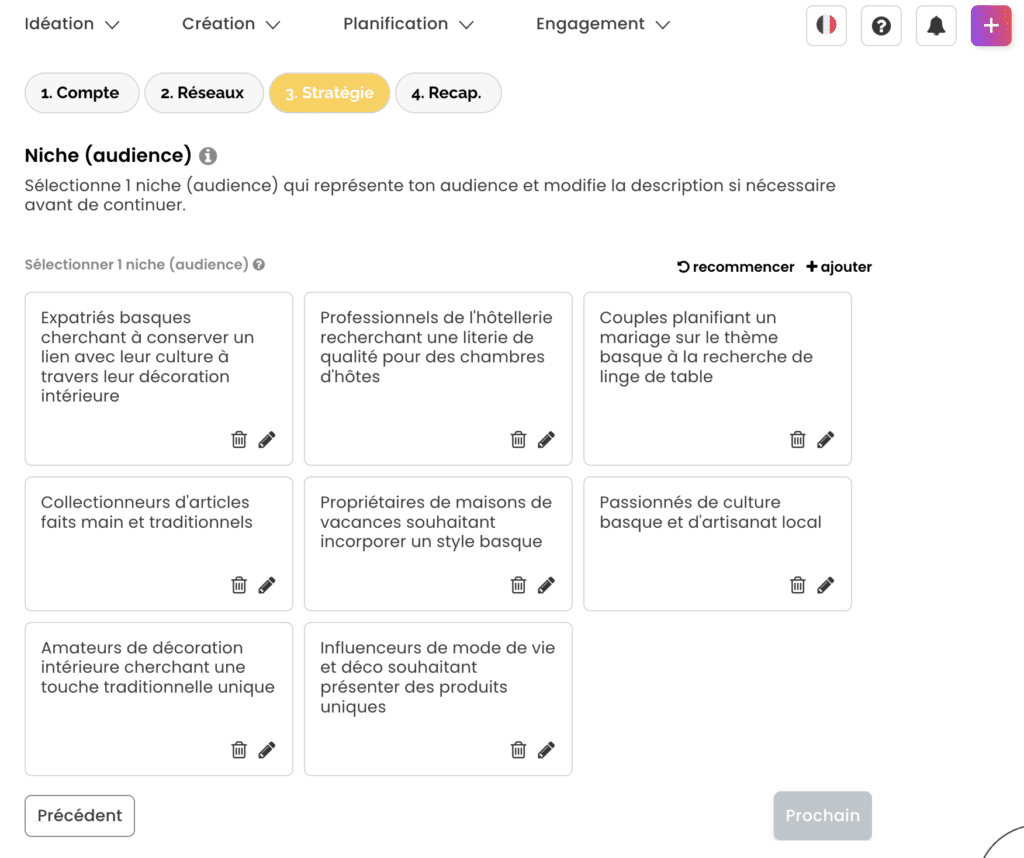Delete the Propriétaires de maisons niche

click(x=518, y=585)
